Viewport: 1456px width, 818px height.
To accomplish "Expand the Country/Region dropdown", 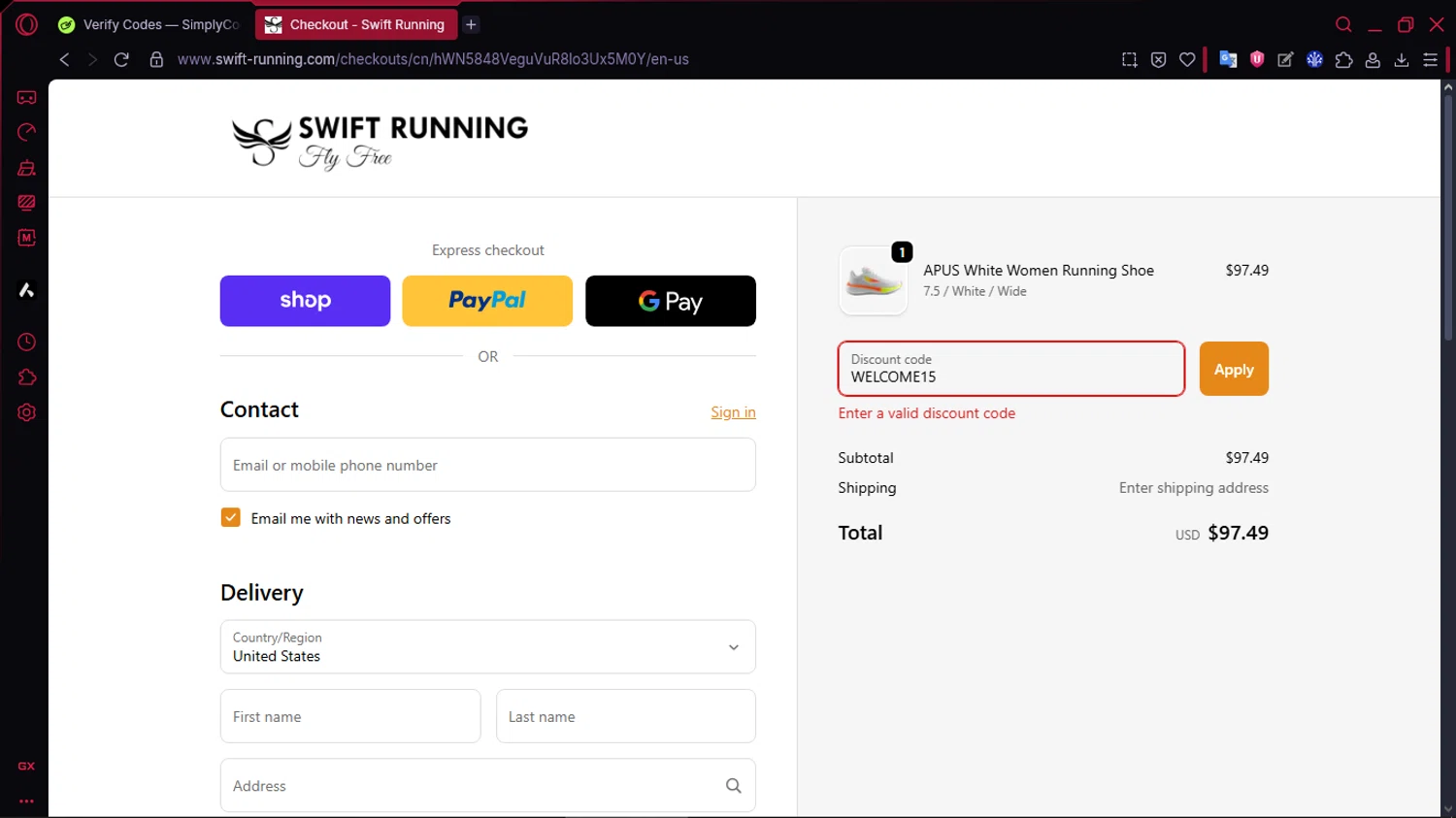I will click(488, 647).
